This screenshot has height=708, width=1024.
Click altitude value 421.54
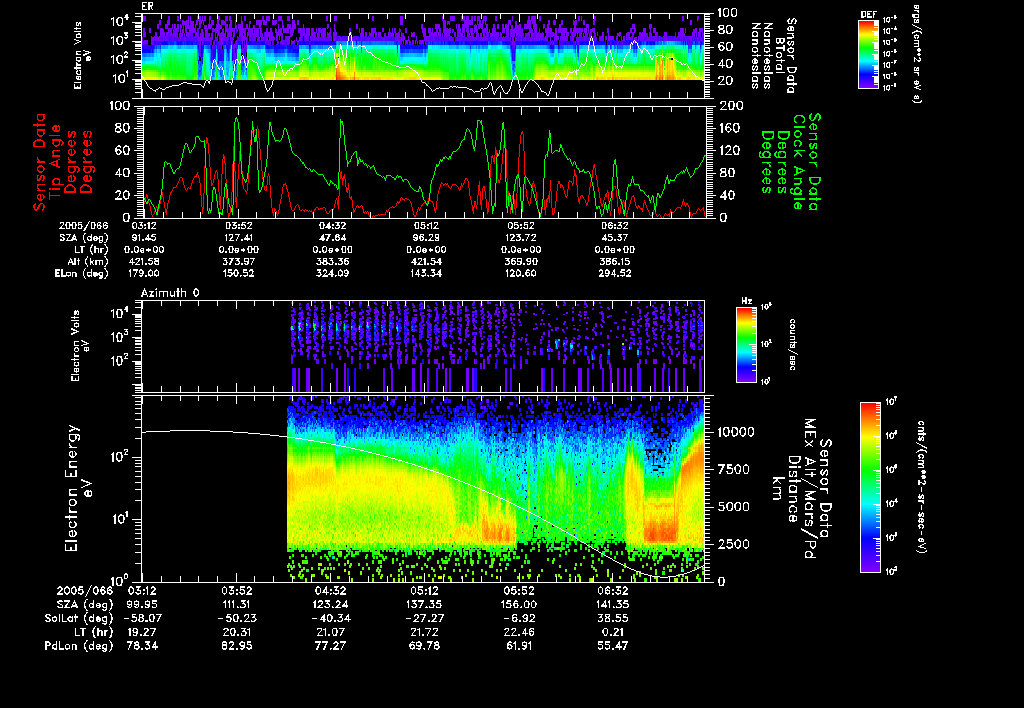(x=426, y=262)
